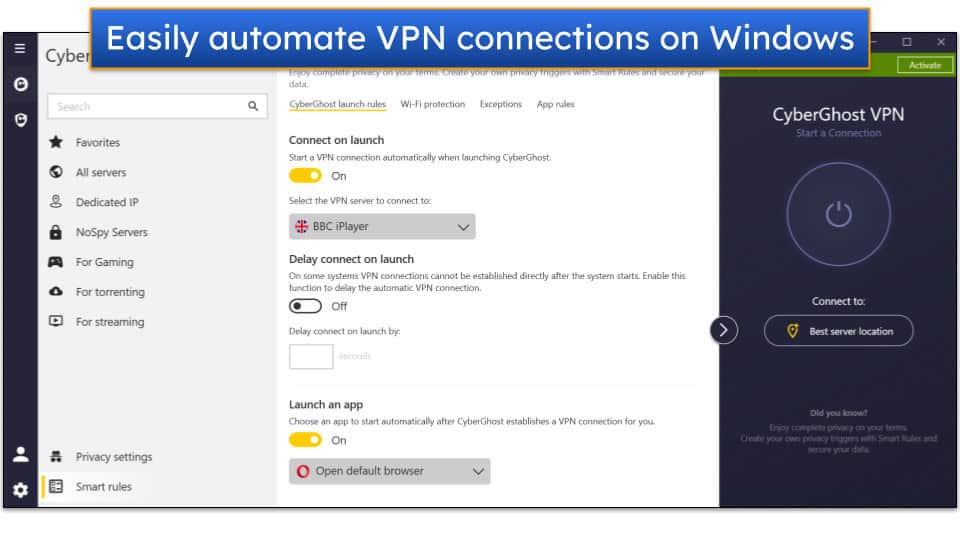
Task: Open the NoSpy Servers list
Action: [111, 232]
